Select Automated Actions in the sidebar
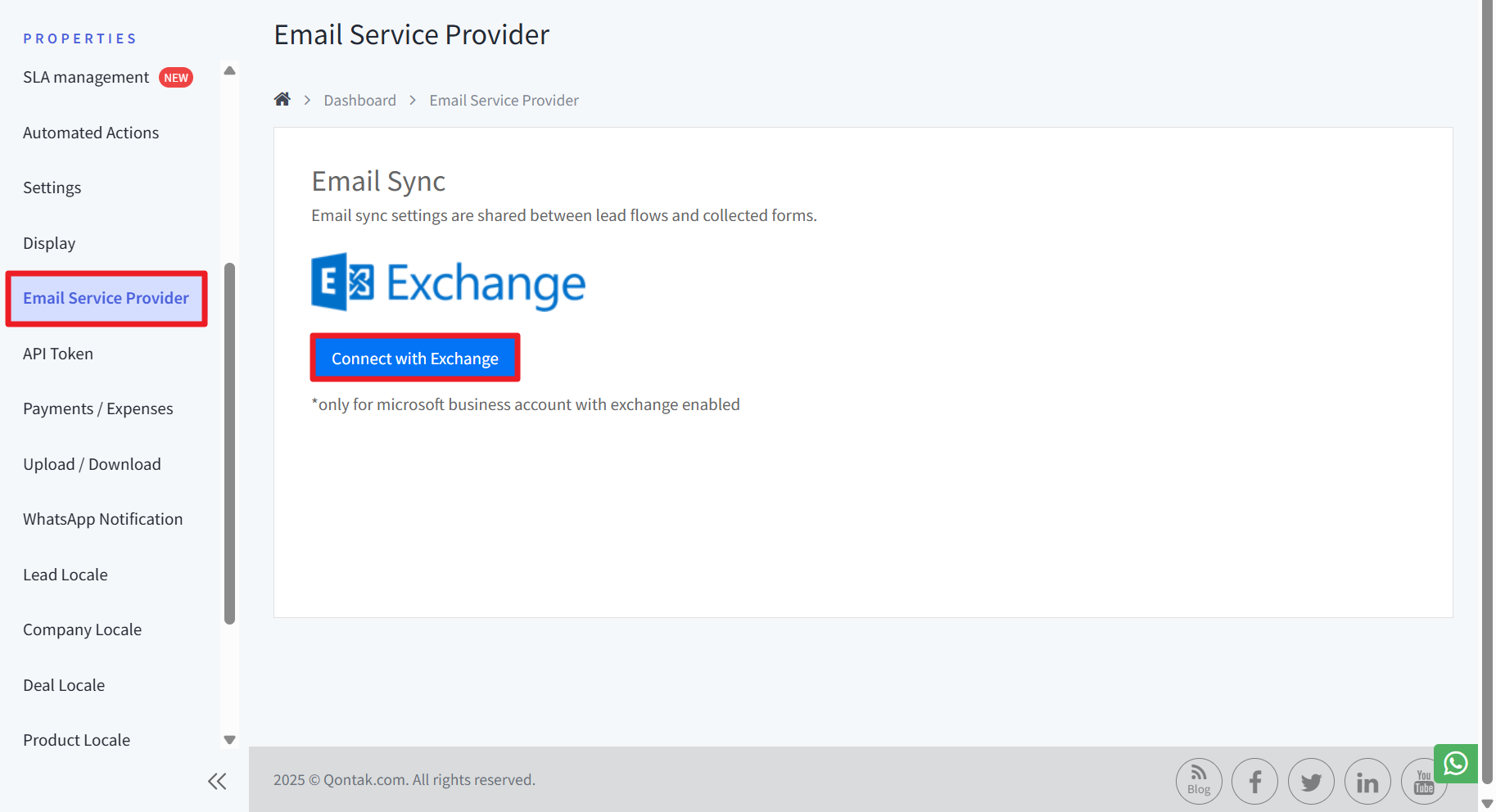Screen dimensions: 1496x812 [x=91, y=133]
